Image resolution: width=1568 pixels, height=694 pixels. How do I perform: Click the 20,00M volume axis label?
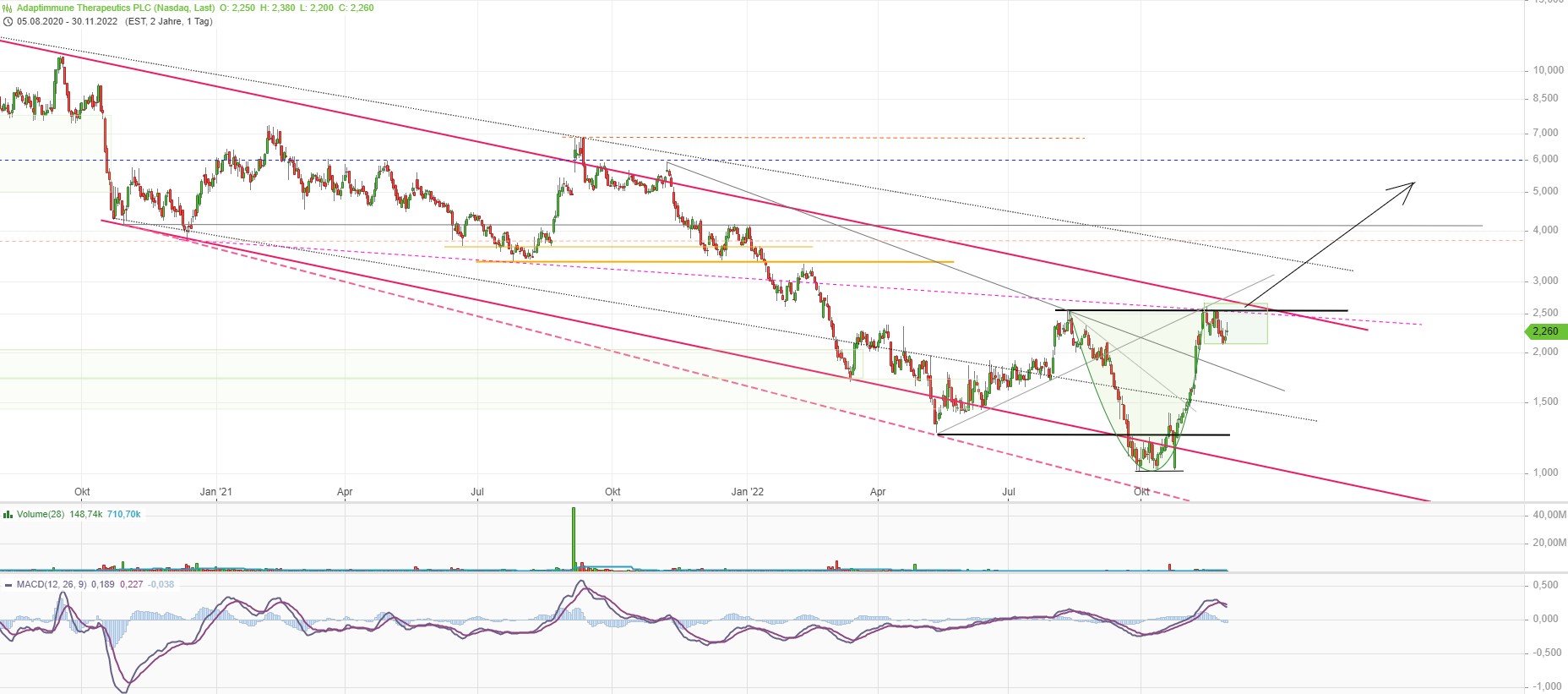click(1549, 543)
